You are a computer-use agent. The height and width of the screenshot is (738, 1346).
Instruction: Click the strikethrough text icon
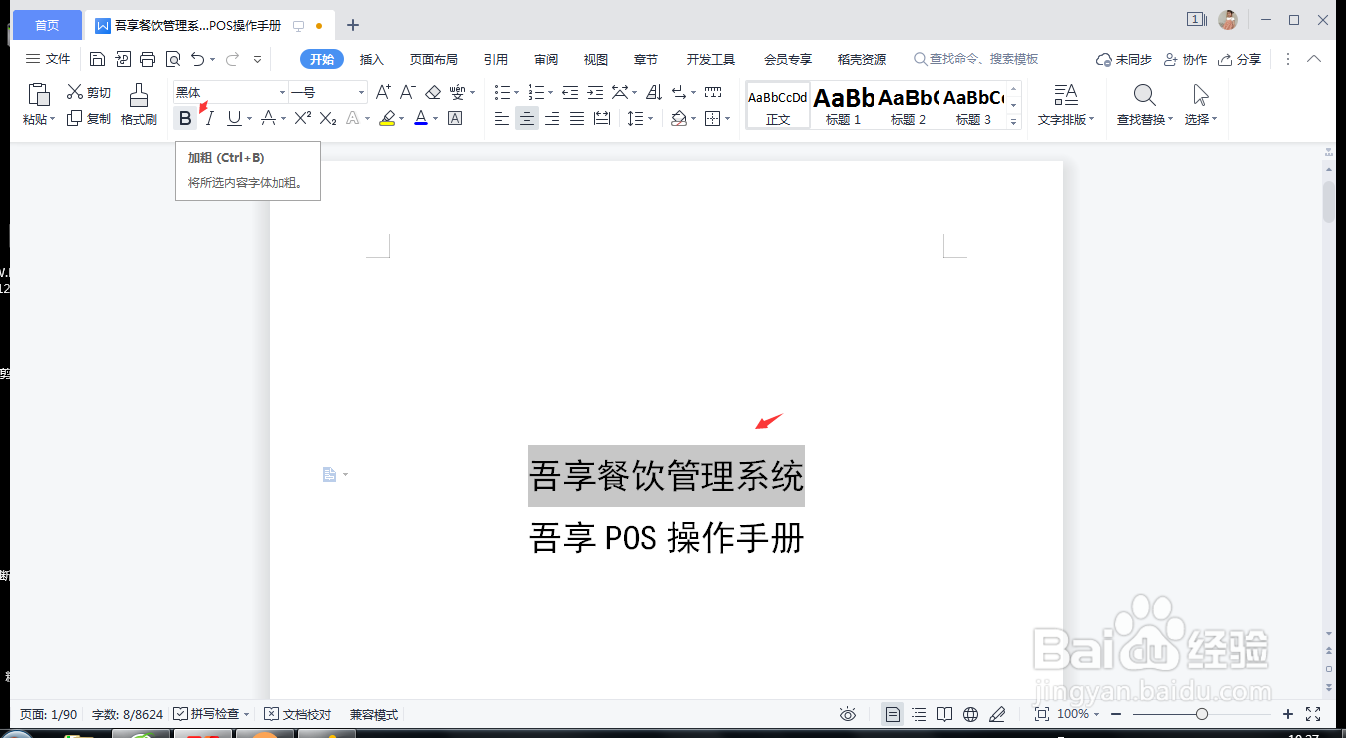(267, 119)
